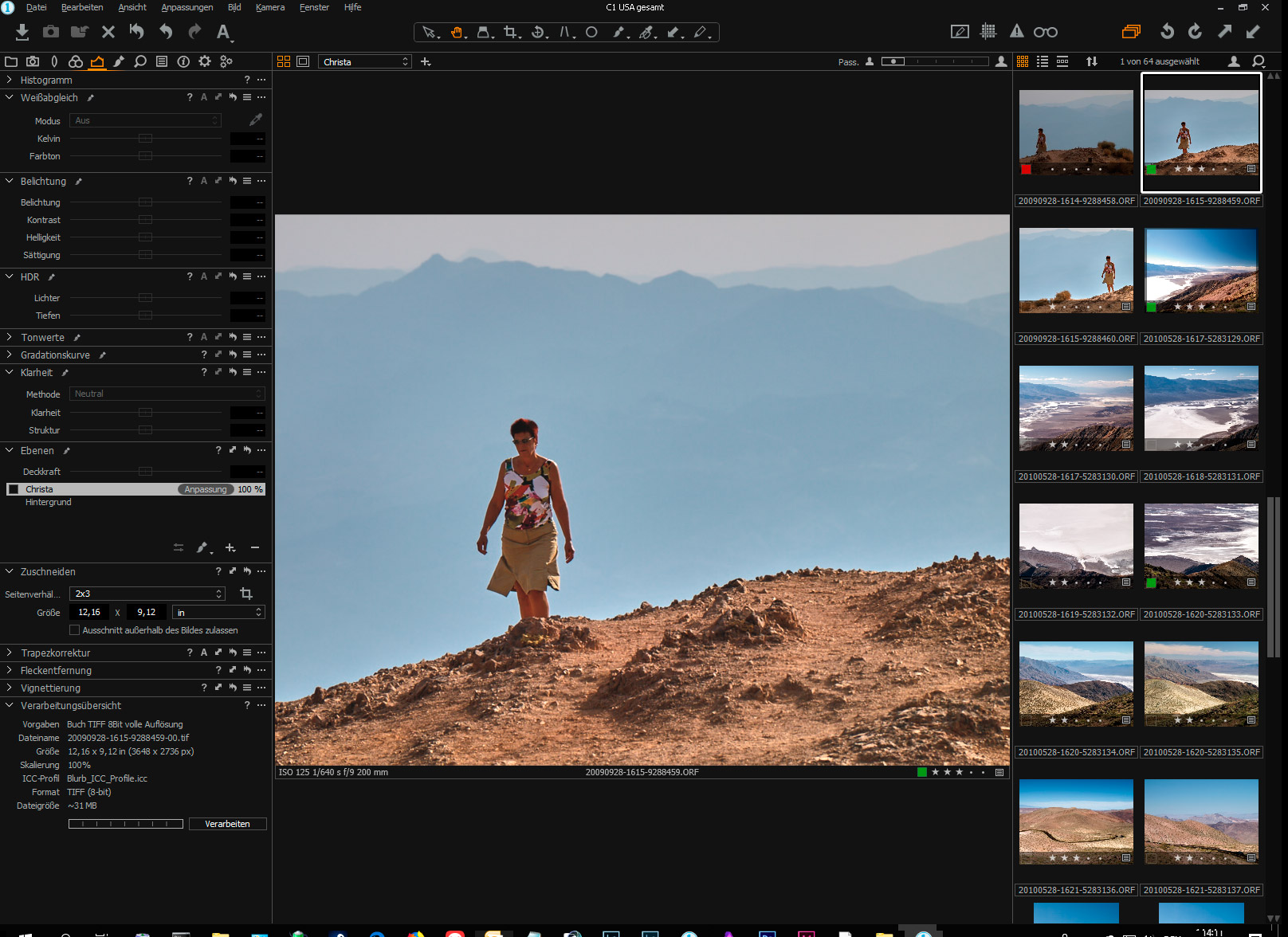The width and height of the screenshot is (1288, 937).
Task: Expand the Tonwerte panel
Action: click(9, 337)
